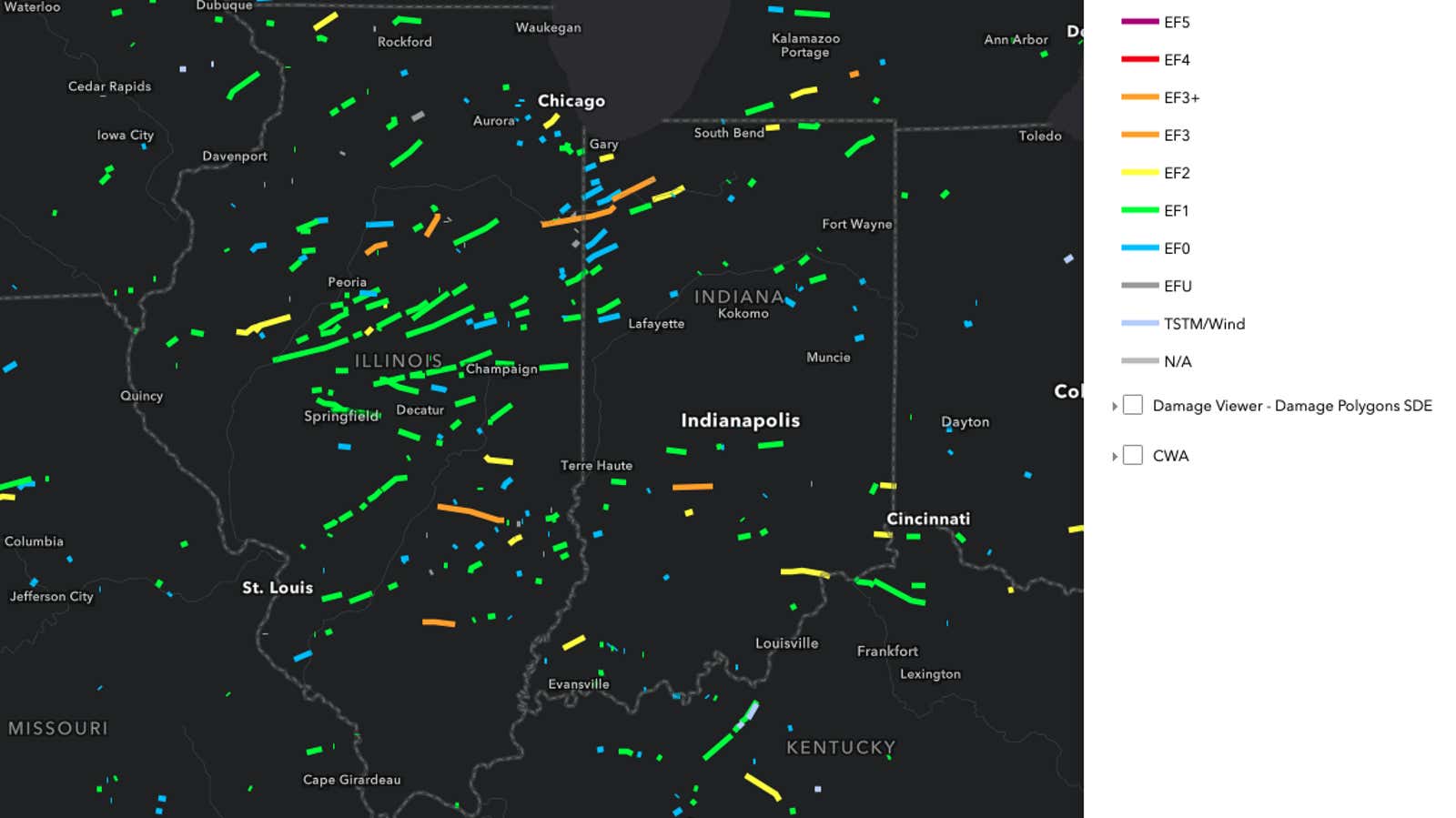Click the Indianapolis city label
Viewport: 1456px width, 818px height.
[x=741, y=420]
